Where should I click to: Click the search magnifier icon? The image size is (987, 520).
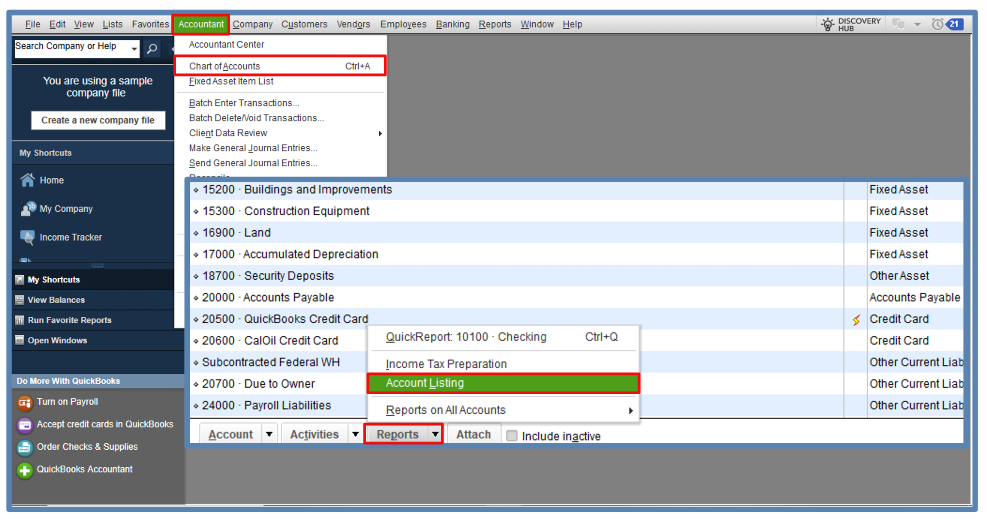click(152, 48)
